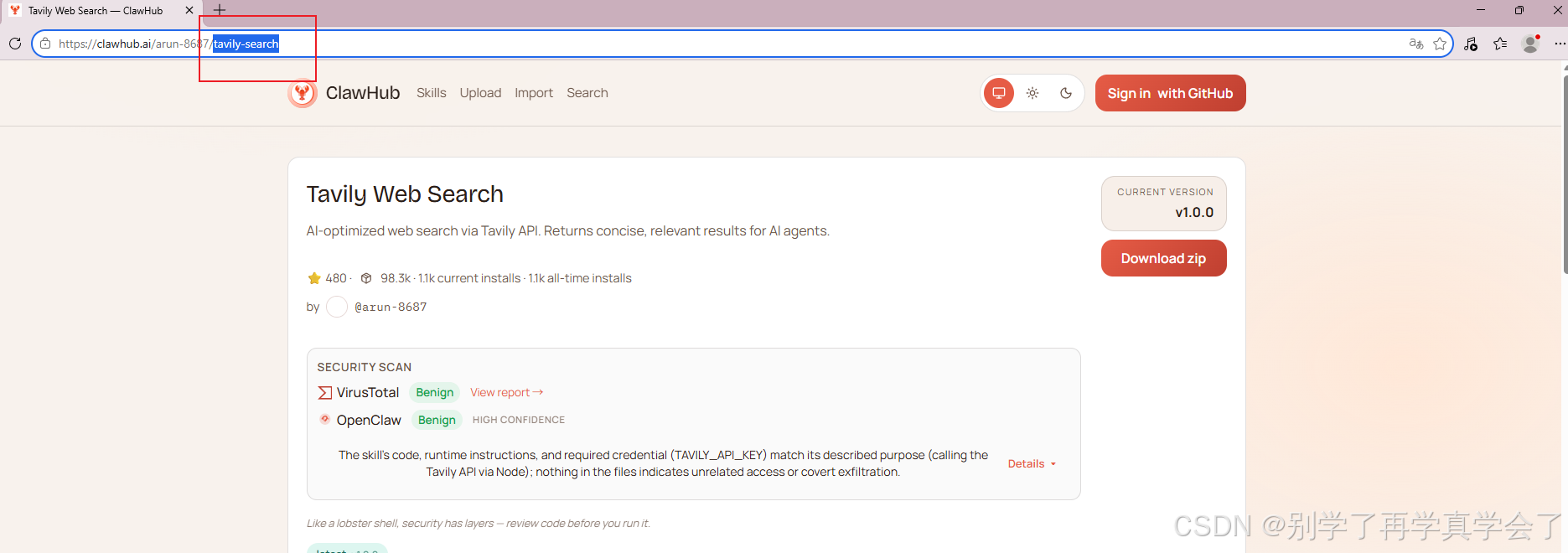This screenshot has height=553, width=1568.
Task: Open author avatar for arun-8687
Action: (x=337, y=307)
